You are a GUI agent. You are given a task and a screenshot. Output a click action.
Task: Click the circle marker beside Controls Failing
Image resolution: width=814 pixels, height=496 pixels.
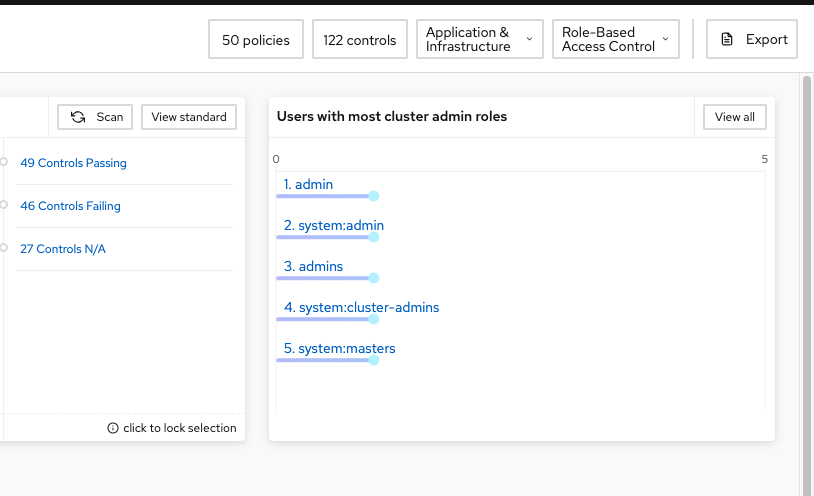pos(3,205)
